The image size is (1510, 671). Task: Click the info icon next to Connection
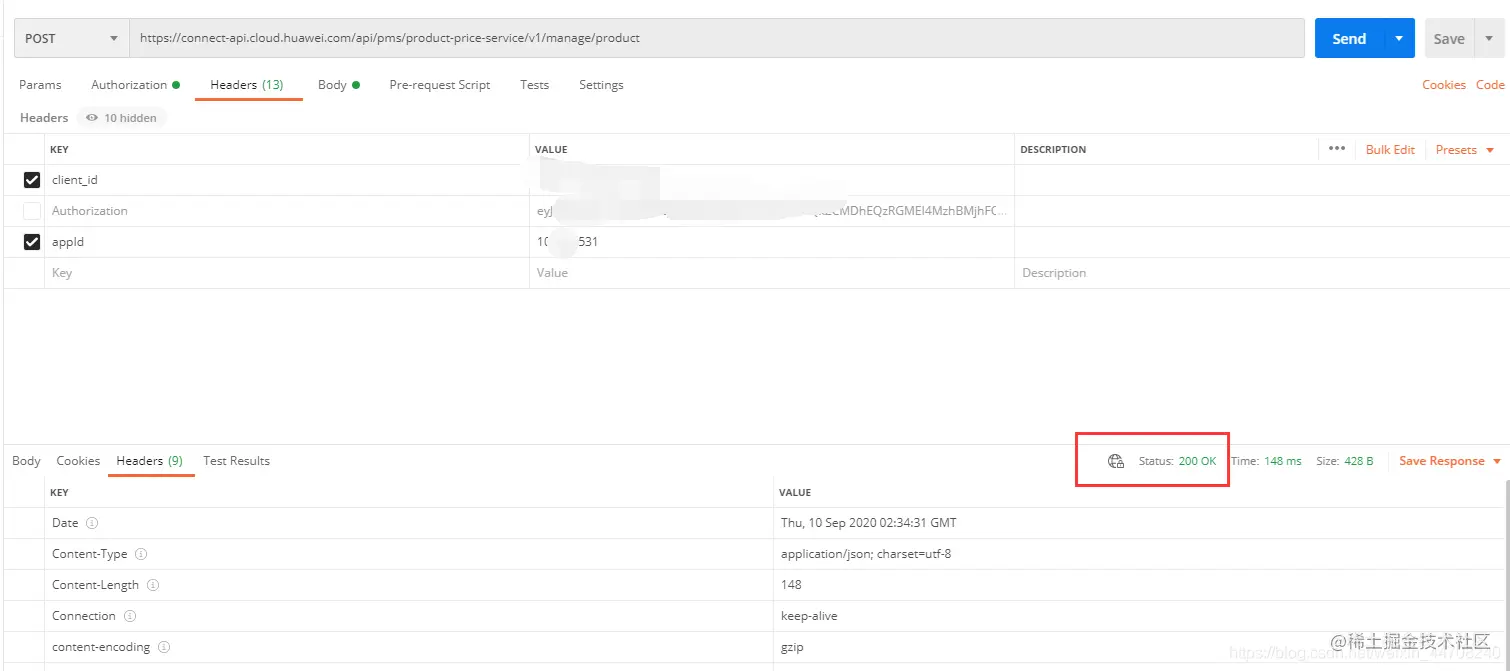pos(130,616)
